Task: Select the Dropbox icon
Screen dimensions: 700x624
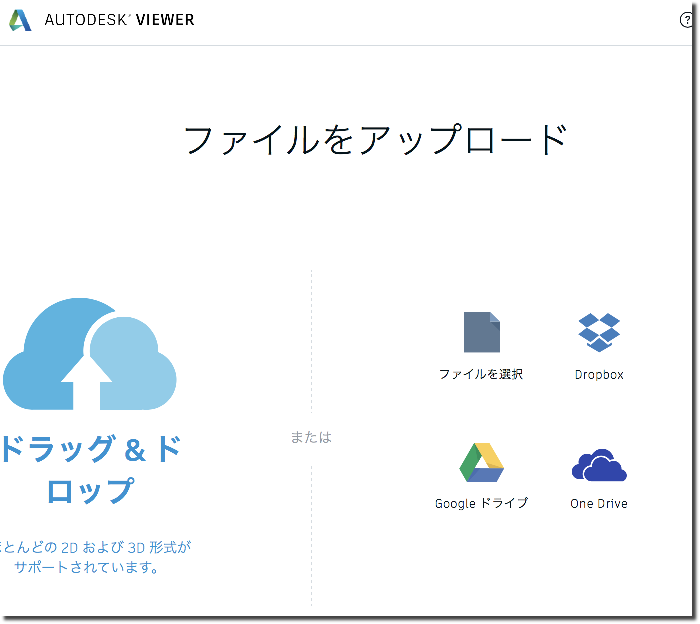Action: pos(599,332)
